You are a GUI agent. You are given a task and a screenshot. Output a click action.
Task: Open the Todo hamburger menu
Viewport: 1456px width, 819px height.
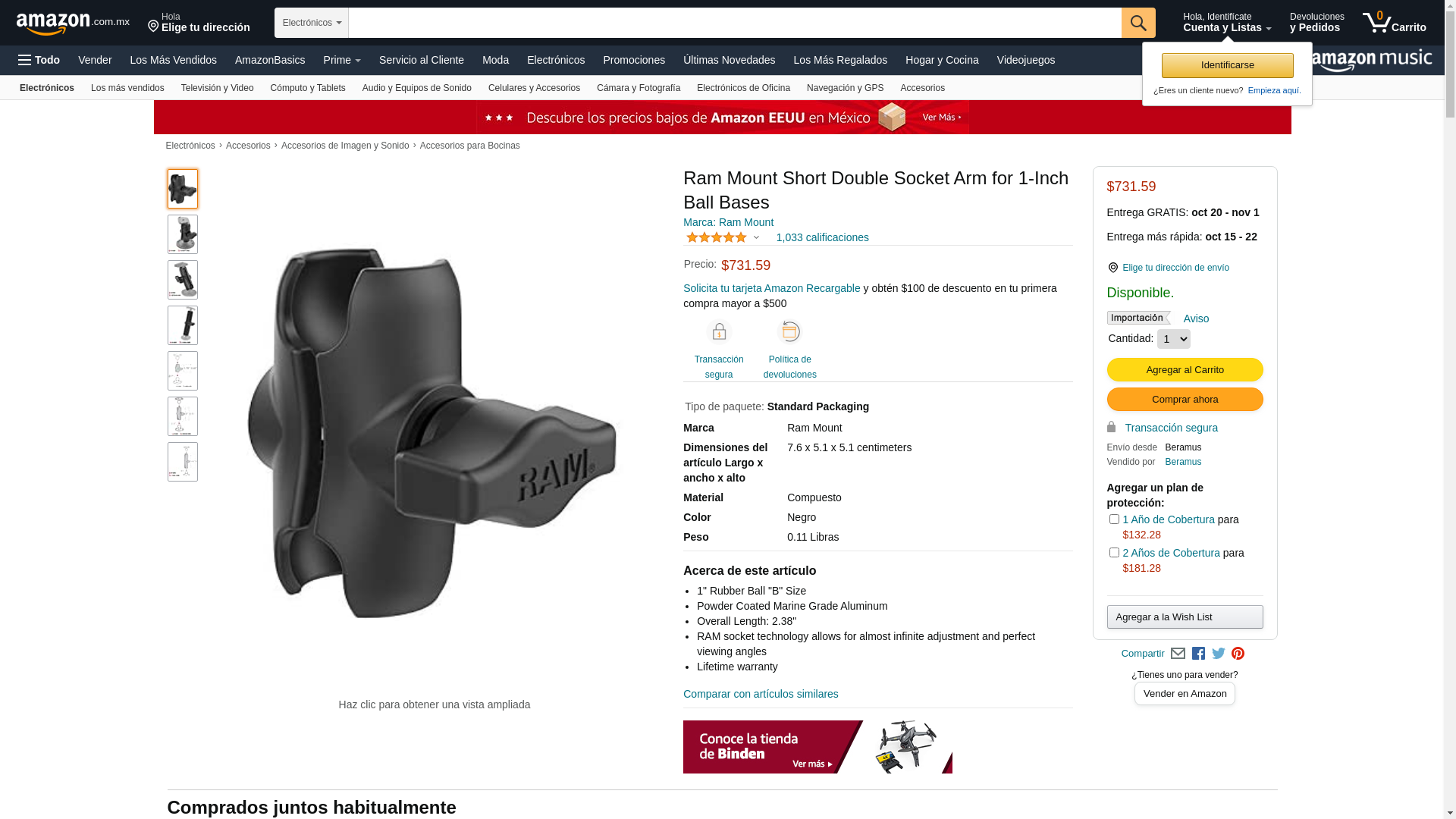(39, 60)
